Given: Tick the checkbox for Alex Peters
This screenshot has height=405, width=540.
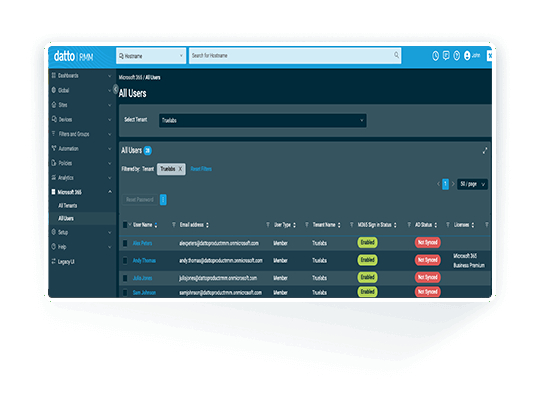Looking at the screenshot, I should pyautogui.click(x=125, y=243).
